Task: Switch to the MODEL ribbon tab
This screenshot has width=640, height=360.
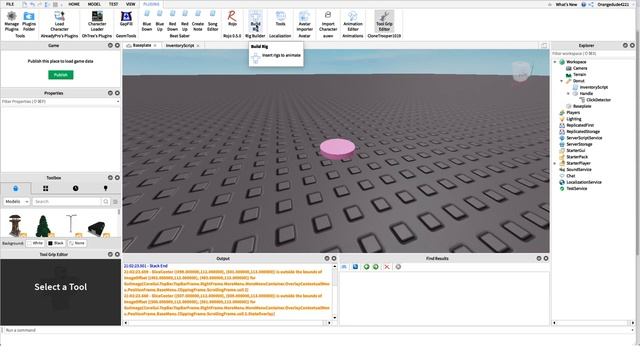Action: [94, 4]
